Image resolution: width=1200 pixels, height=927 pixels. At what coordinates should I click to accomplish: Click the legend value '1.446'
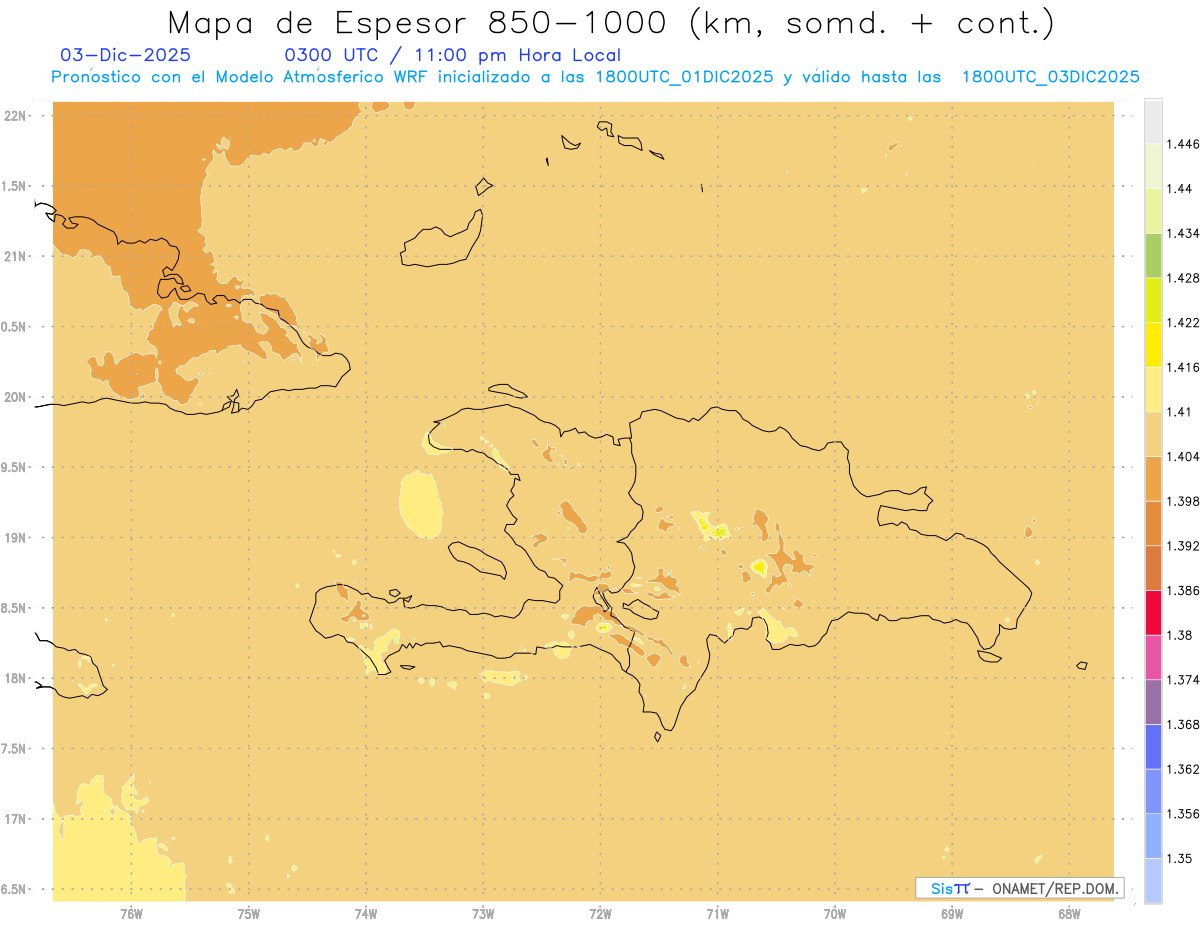click(1184, 144)
